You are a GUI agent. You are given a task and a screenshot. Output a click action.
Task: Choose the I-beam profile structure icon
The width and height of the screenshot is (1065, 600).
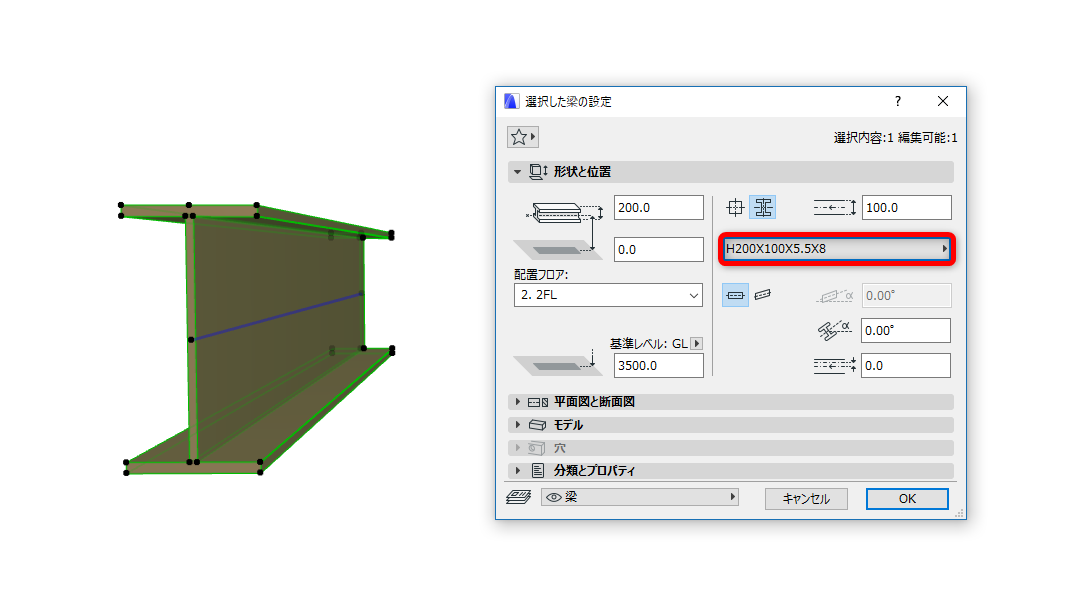click(763, 207)
